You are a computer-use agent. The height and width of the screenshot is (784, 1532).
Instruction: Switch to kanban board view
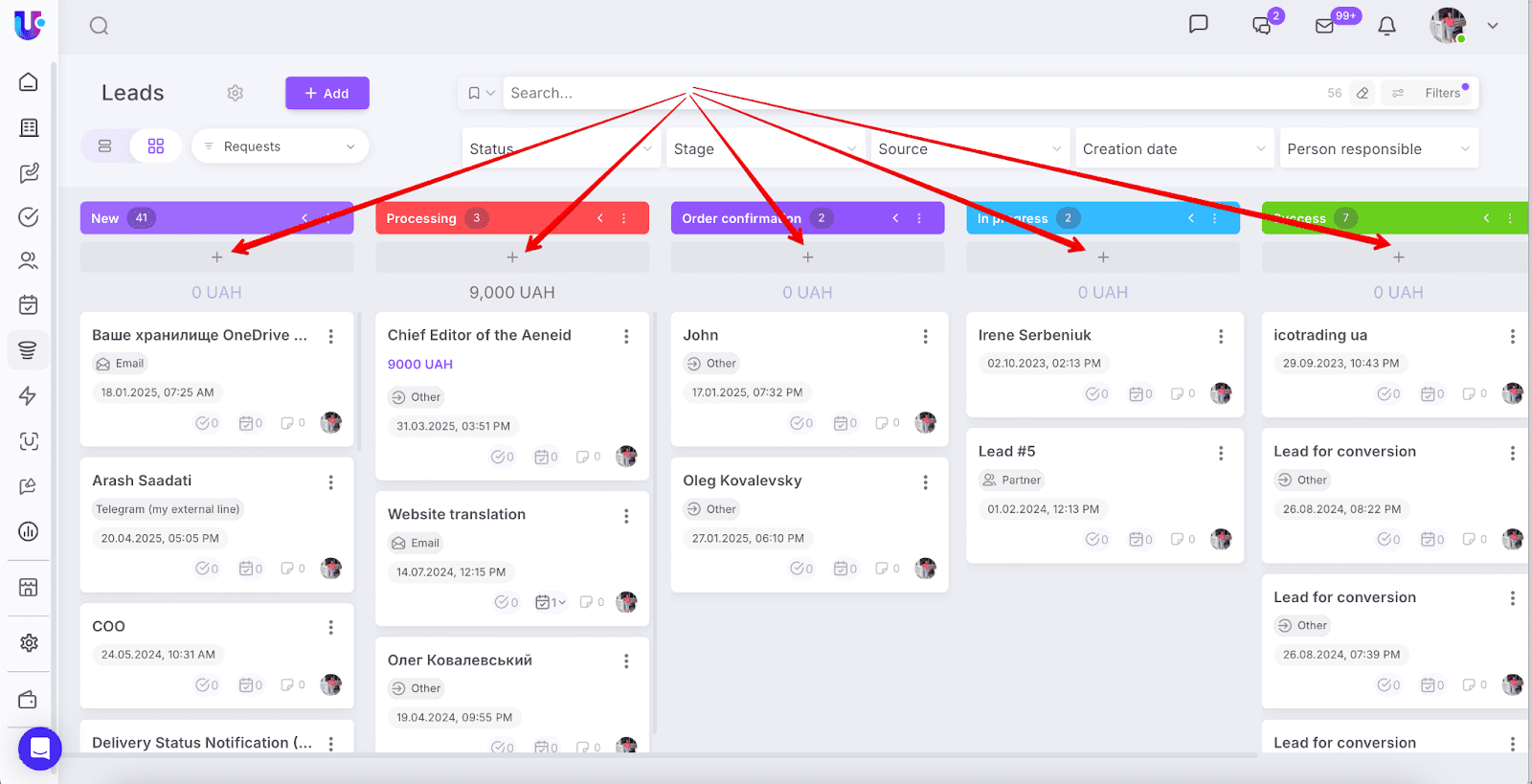click(x=156, y=146)
